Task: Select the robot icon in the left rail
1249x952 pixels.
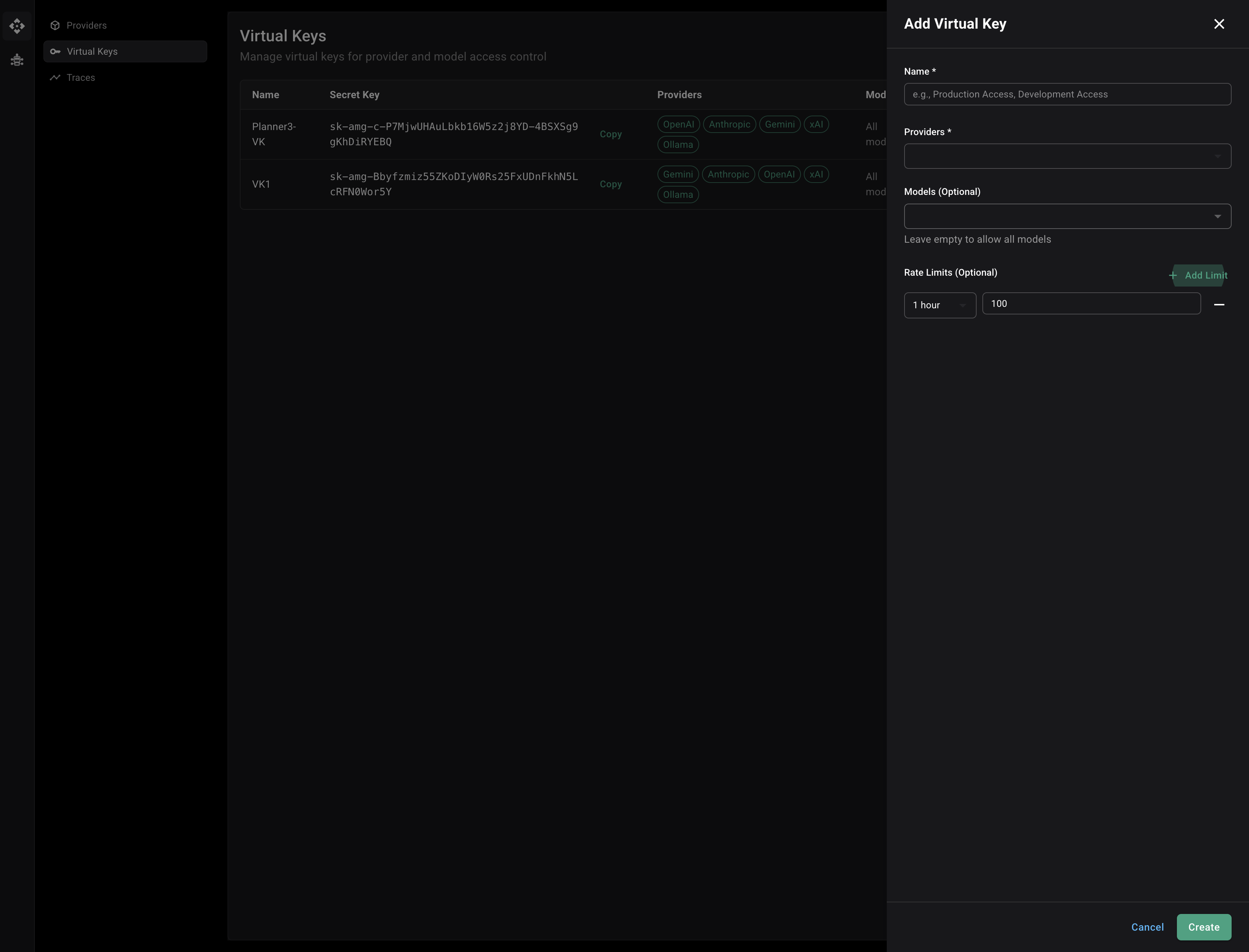Action: 17,60
